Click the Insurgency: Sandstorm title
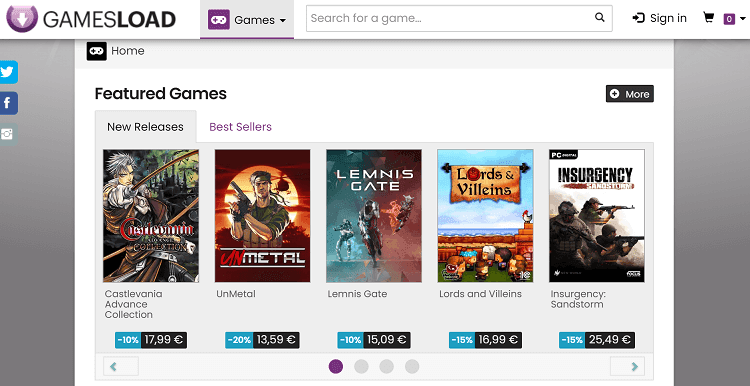The image size is (750, 386). (578, 299)
